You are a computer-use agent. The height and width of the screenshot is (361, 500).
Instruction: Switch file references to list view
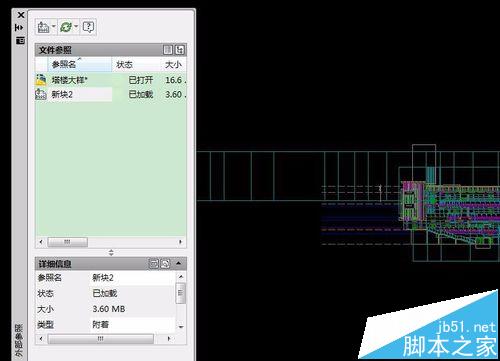point(168,50)
